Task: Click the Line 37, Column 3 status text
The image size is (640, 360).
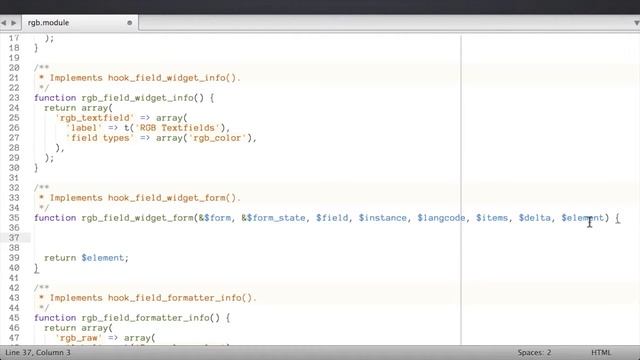Action: pyautogui.click(x=38, y=352)
